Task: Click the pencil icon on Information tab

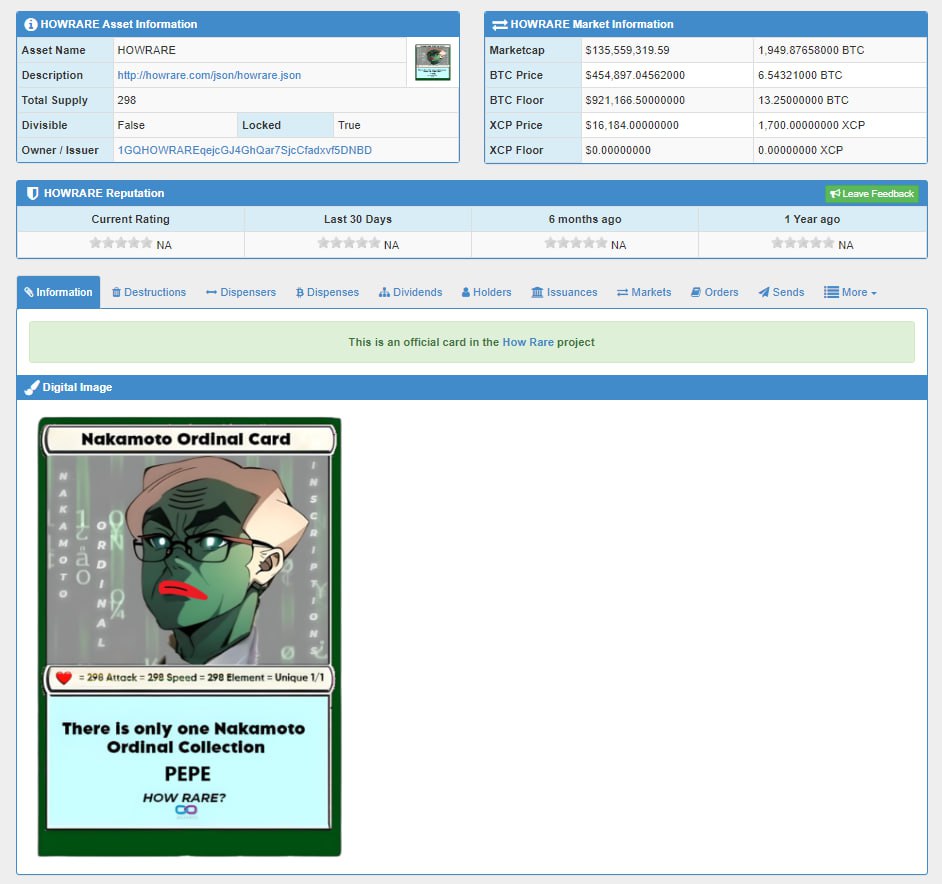Action: click(29, 292)
